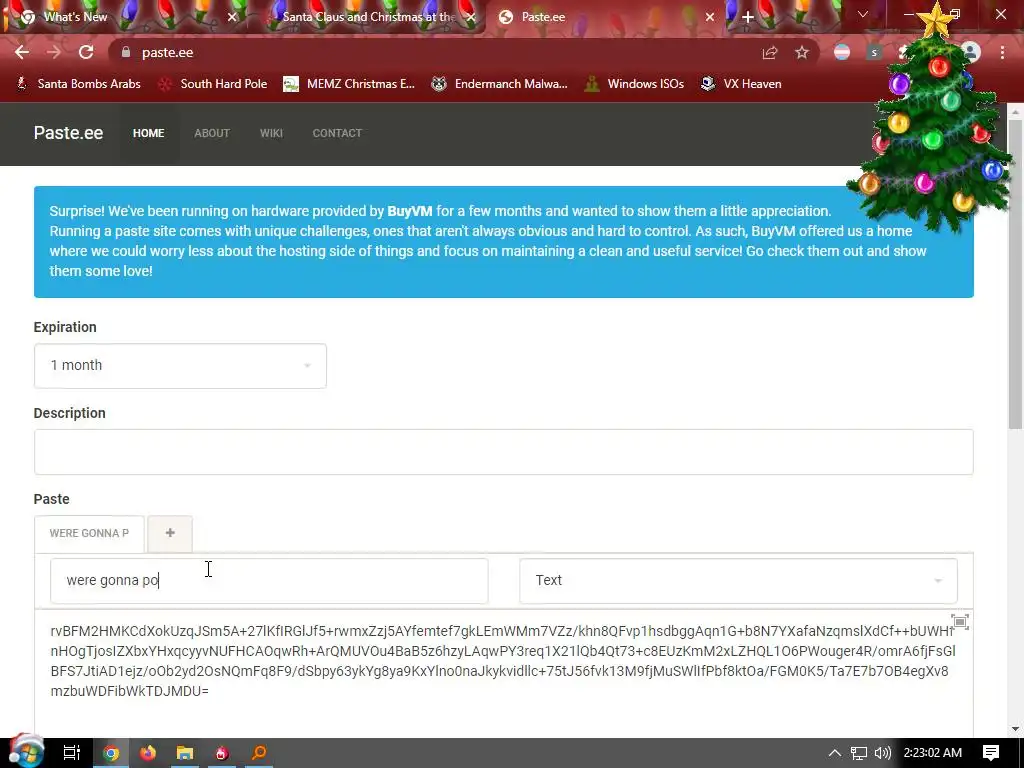Image resolution: width=1024 pixels, height=768 pixels.
Task: Open the Windows Start button
Action: pyautogui.click(x=25, y=751)
